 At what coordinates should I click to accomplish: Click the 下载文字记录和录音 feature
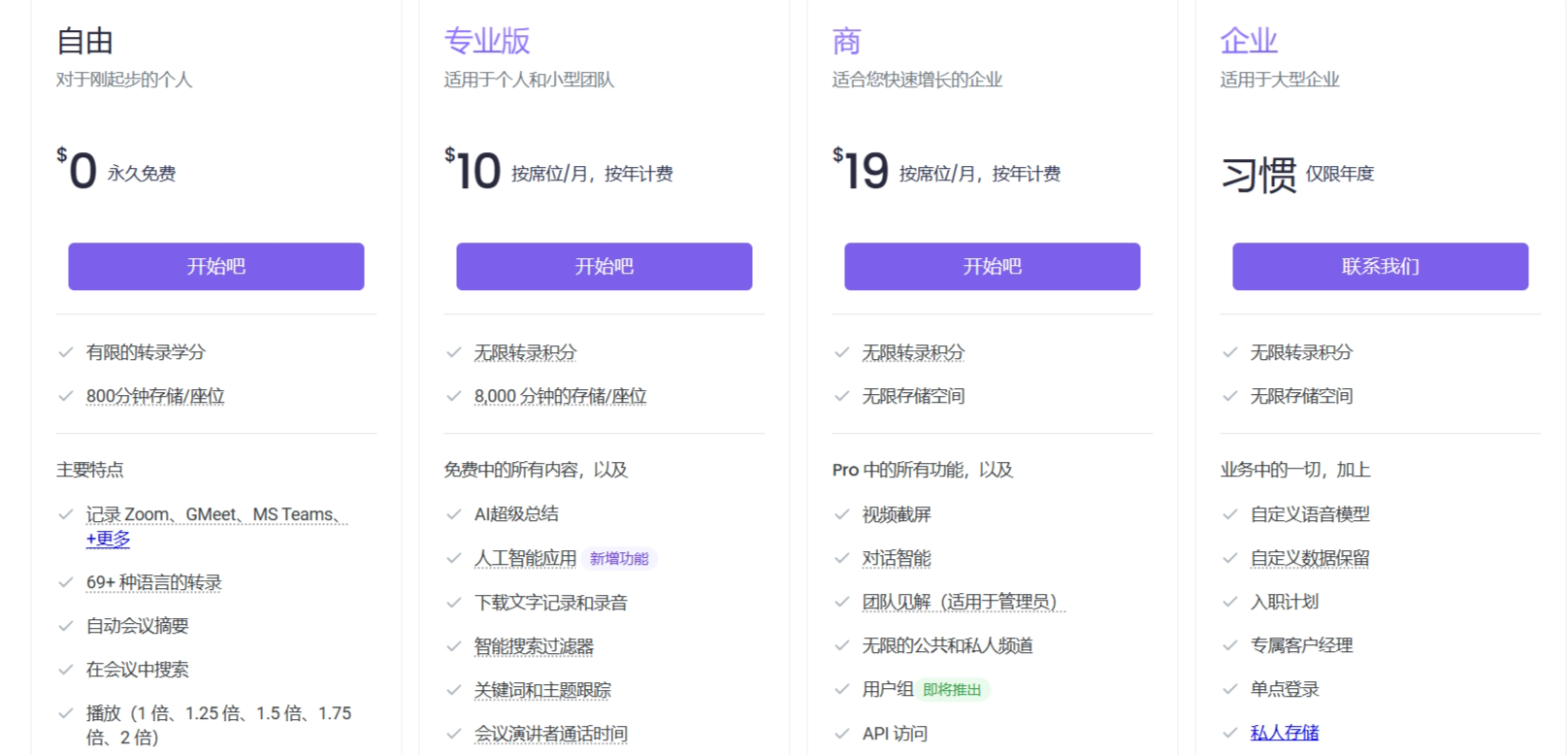point(550,603)
